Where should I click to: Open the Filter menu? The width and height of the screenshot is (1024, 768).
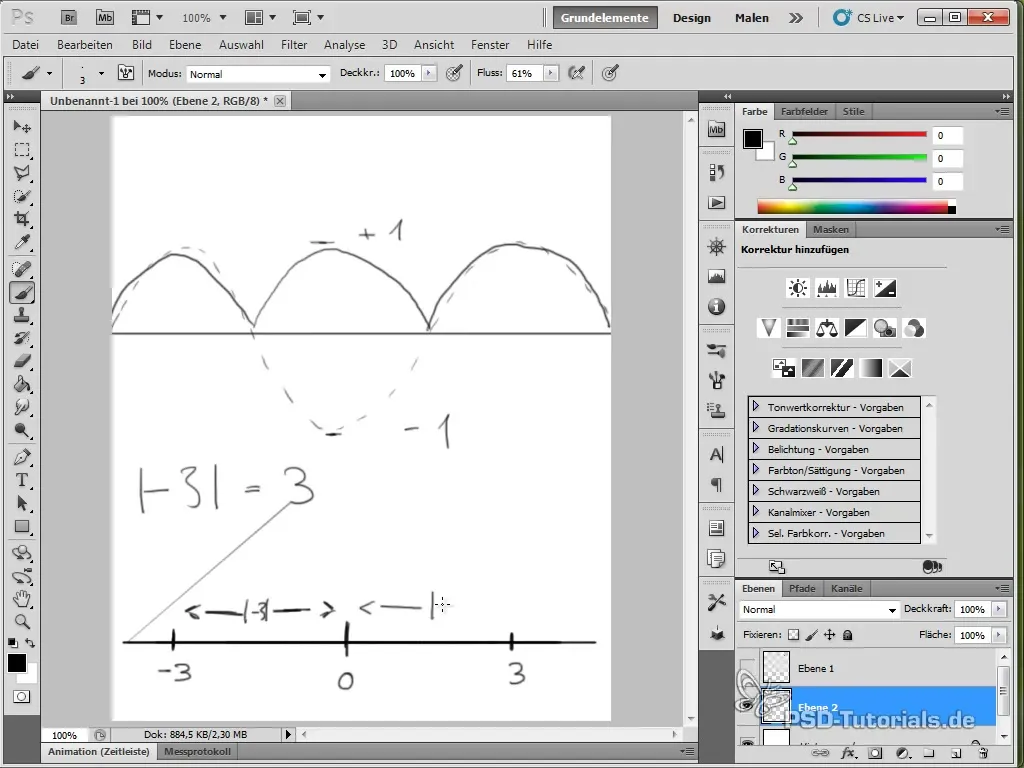(294, 44)
